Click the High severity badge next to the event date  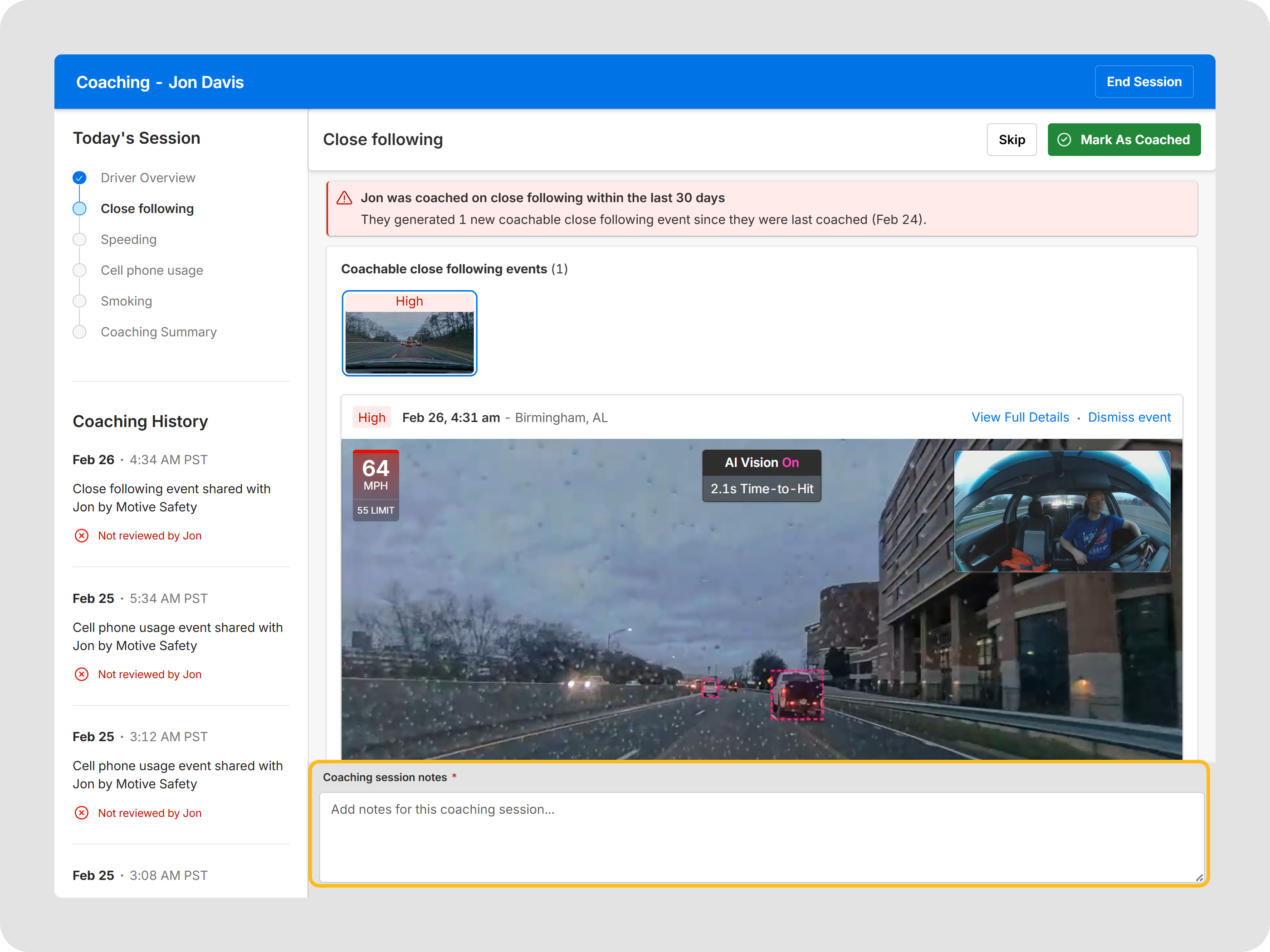click(371, 417)
